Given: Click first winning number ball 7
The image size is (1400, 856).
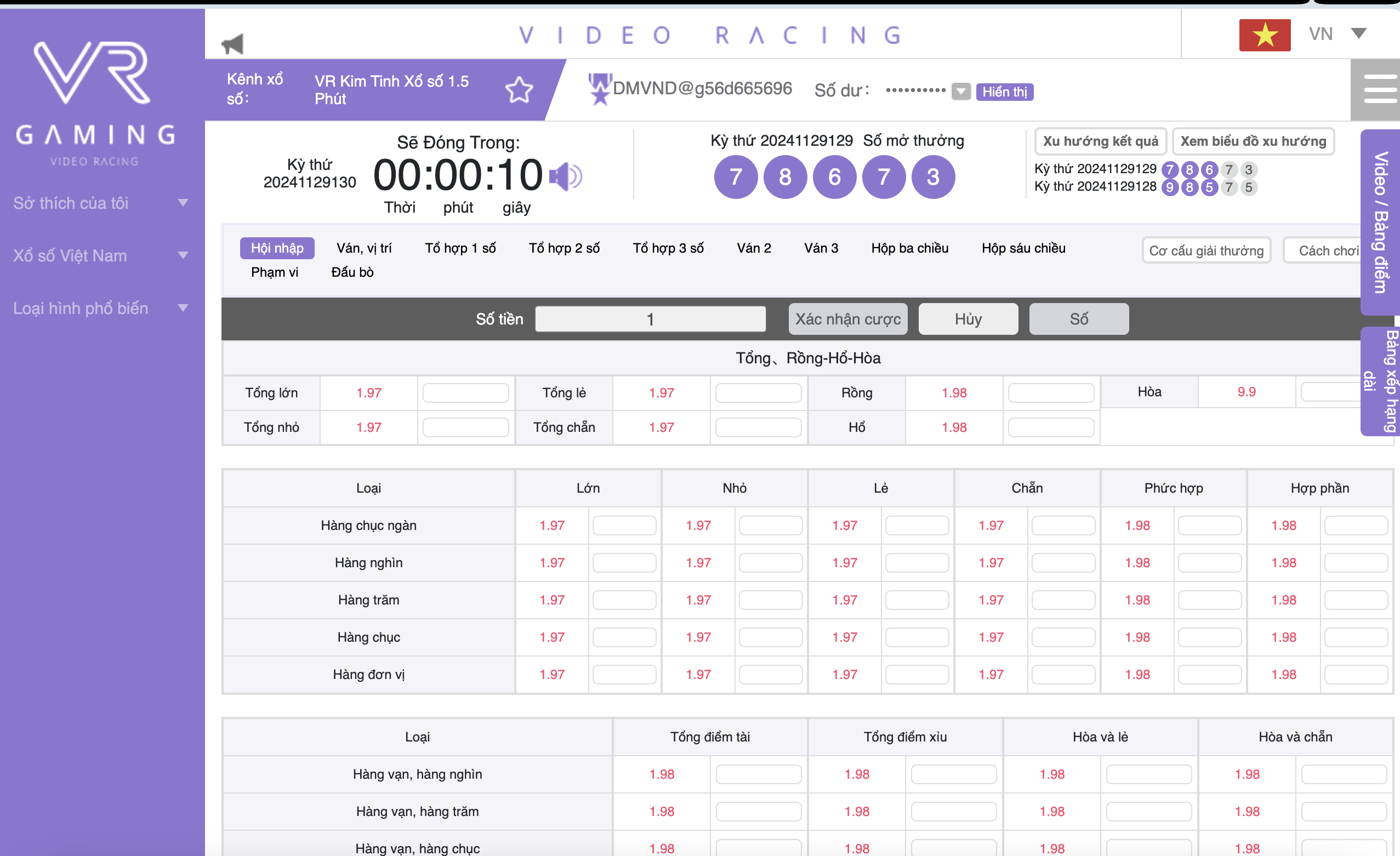Looking at the screenshot, I should point(735,177).
